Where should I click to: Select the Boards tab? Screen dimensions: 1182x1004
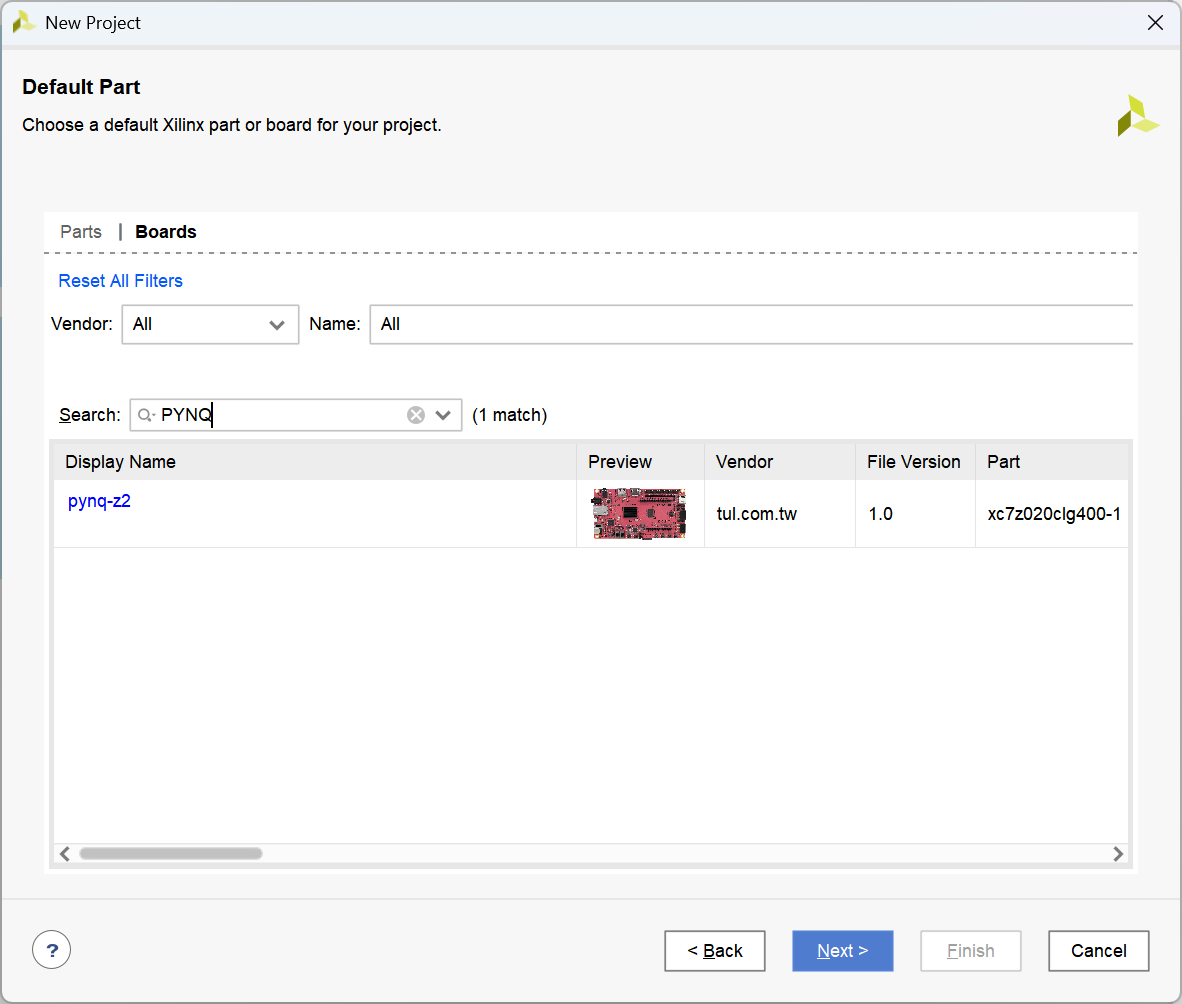[166, 231]
